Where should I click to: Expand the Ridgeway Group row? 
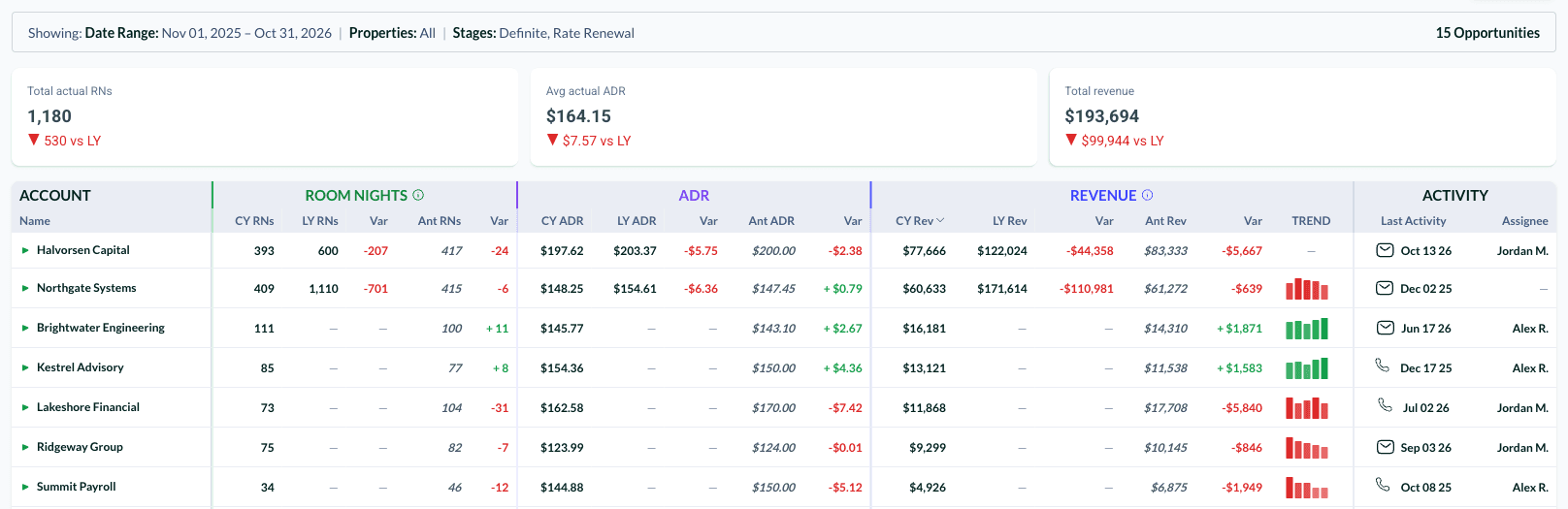(25, 447)
